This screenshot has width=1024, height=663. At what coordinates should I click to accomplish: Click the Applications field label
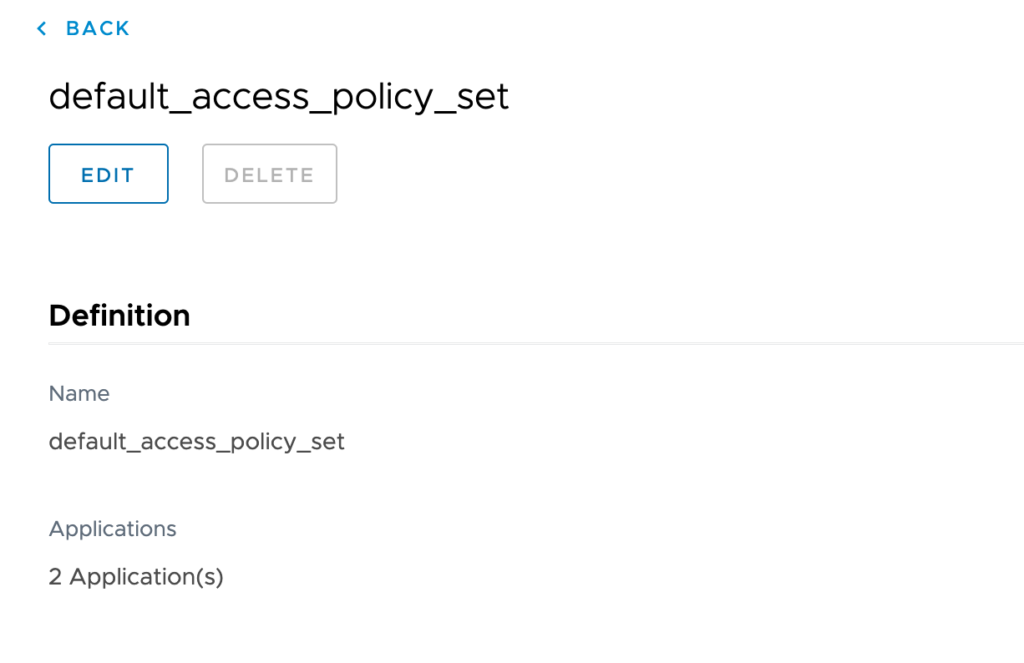click(x=112, y=529)
